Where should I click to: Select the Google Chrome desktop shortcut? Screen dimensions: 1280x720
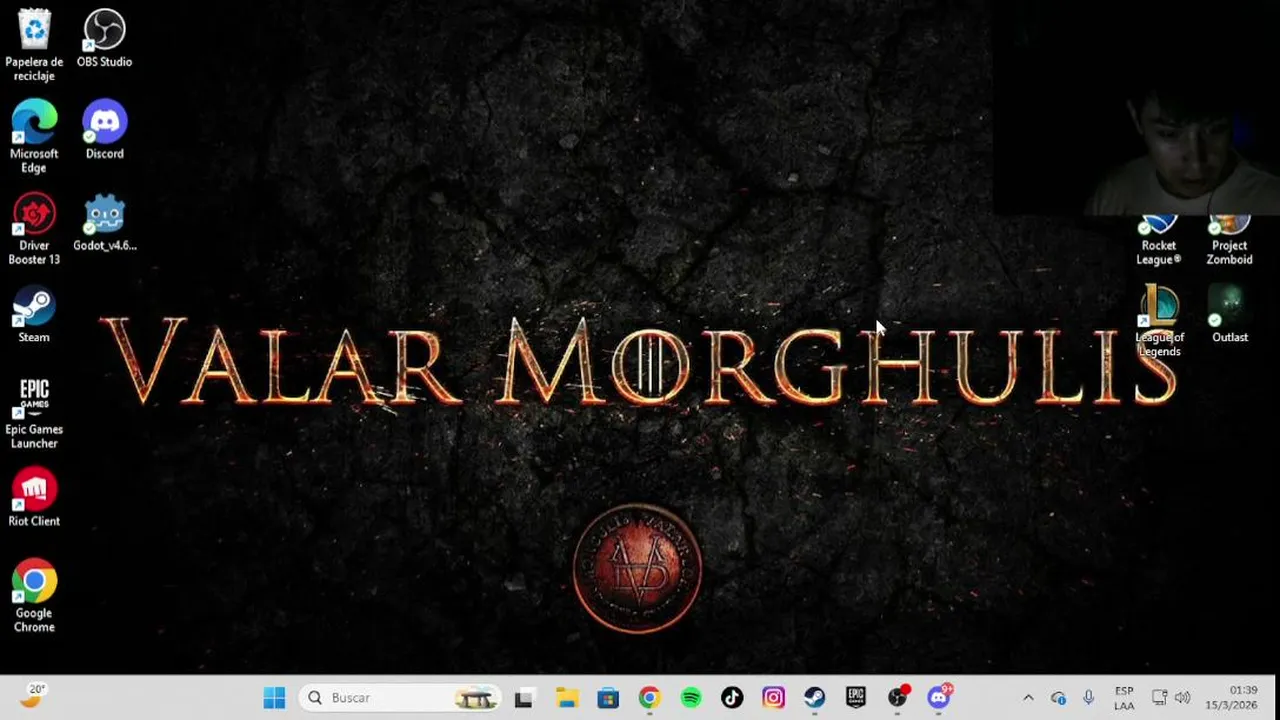coord(34,596)
